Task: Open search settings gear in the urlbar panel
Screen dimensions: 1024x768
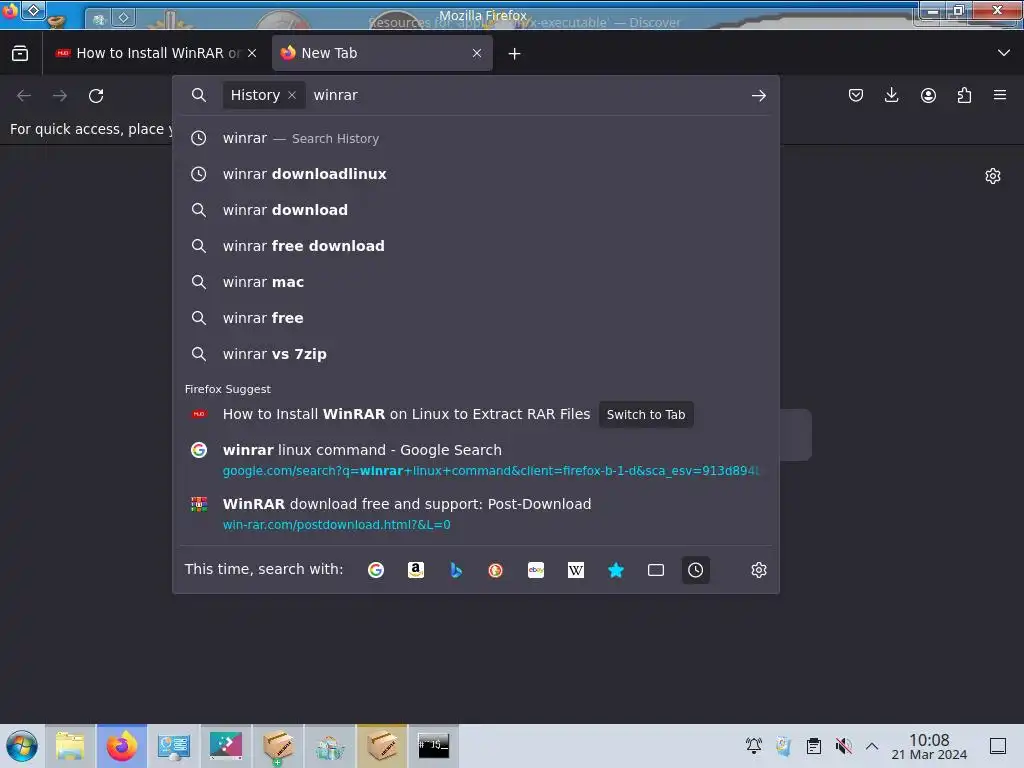Action: (759, 570)
